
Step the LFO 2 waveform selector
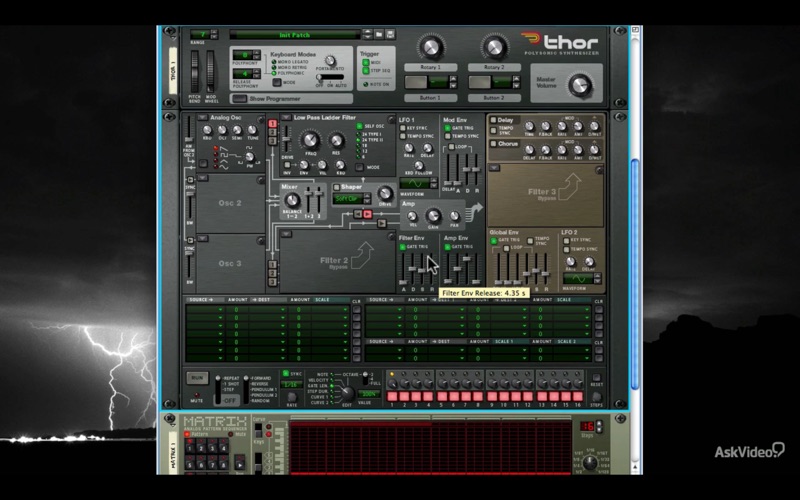597,279
